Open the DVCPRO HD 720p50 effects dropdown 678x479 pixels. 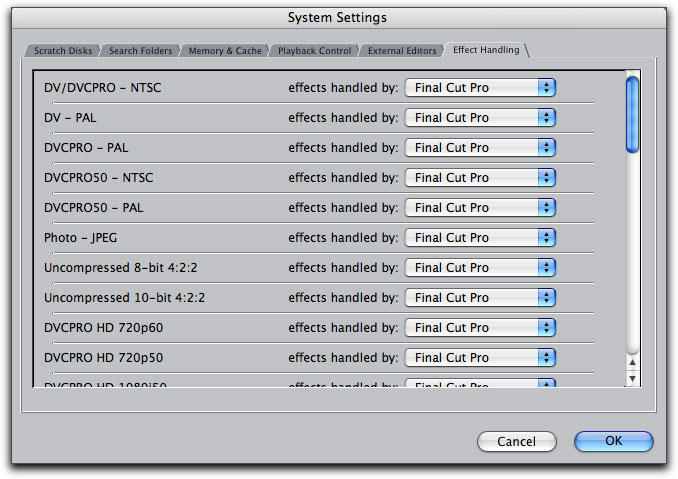point(480,358)
